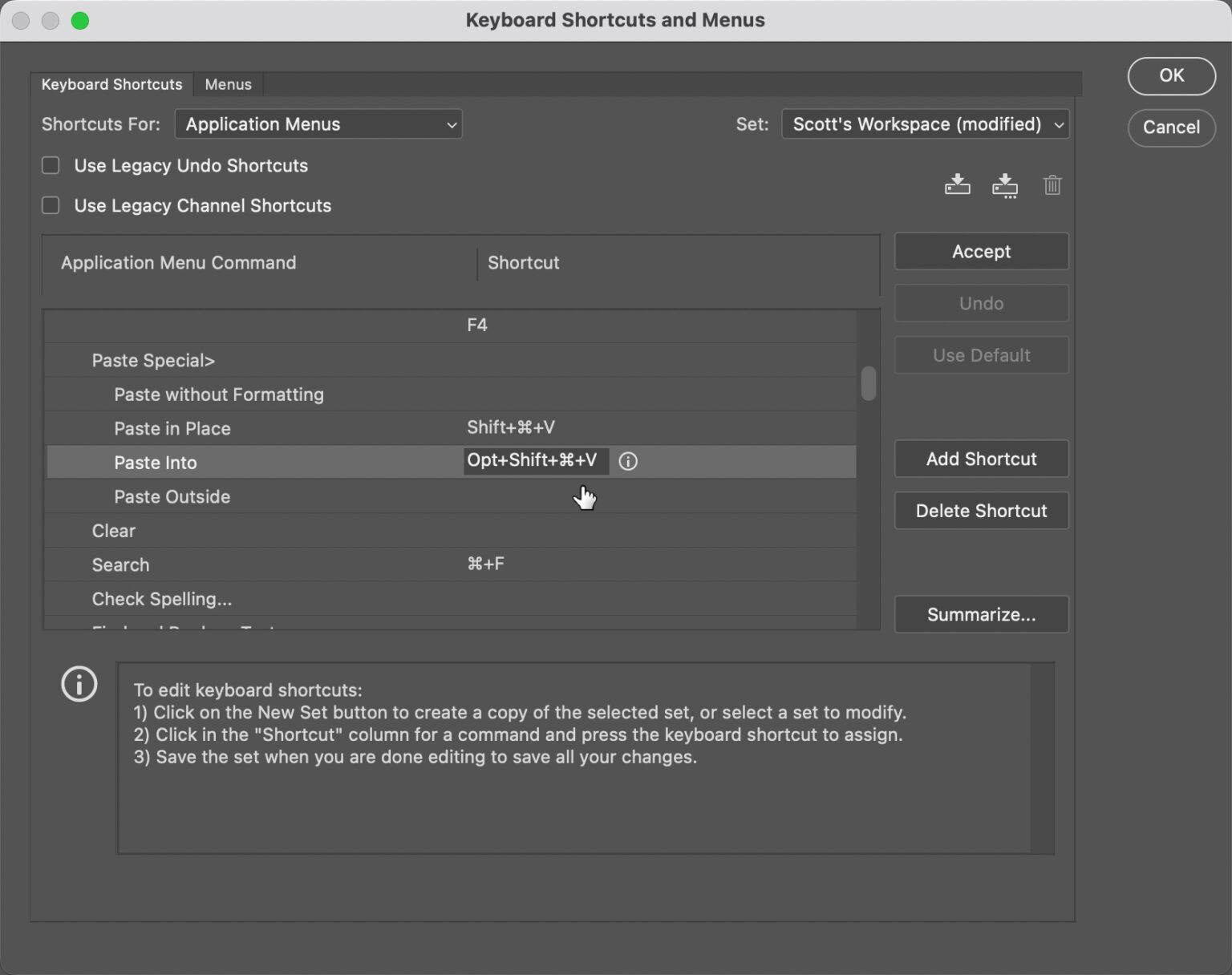Select the Keyboard Shortcuts tab
The image size is (1232, 975).
click(x=111, y=84)
